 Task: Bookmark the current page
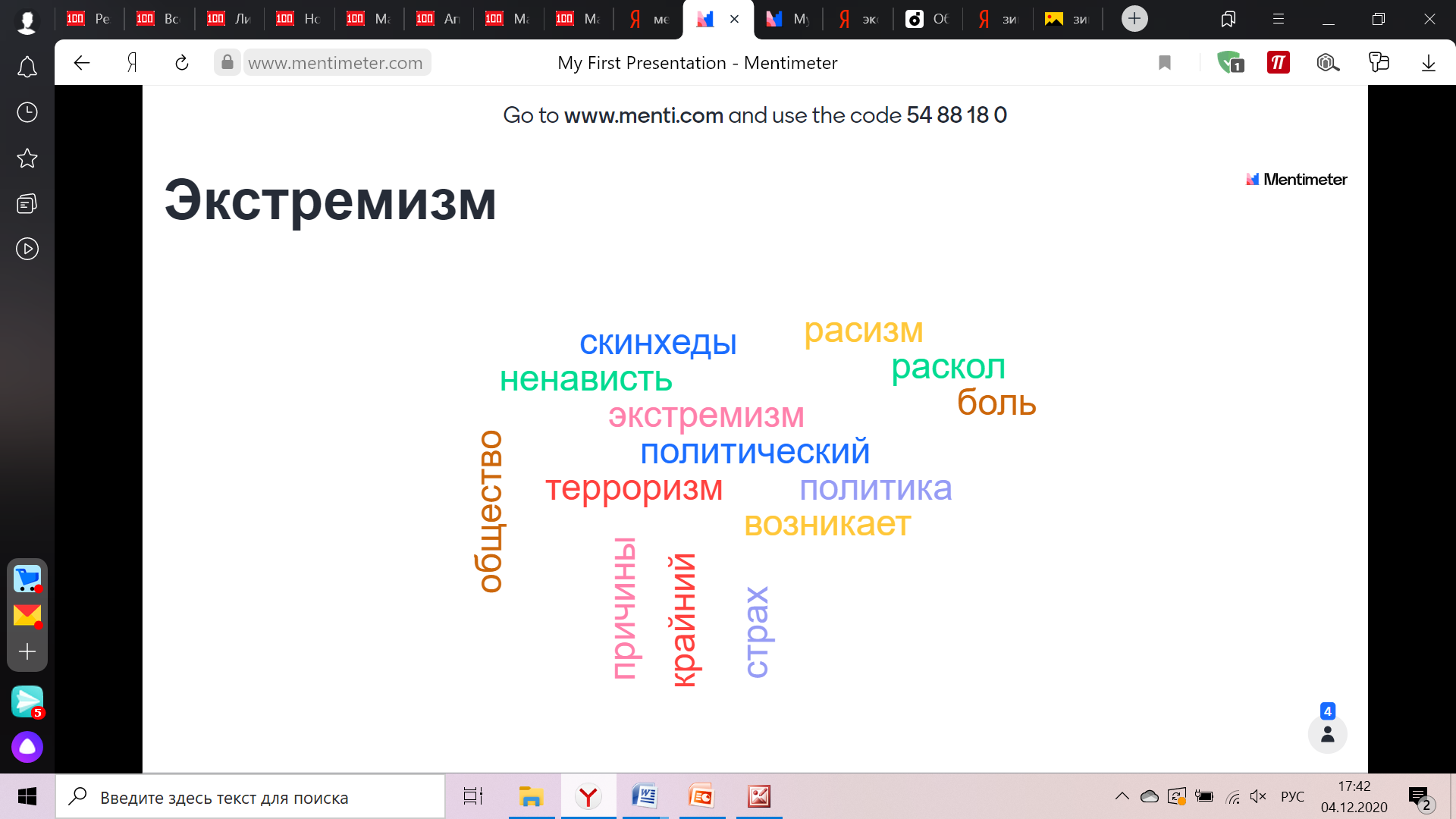click(x=1165, y=63)
